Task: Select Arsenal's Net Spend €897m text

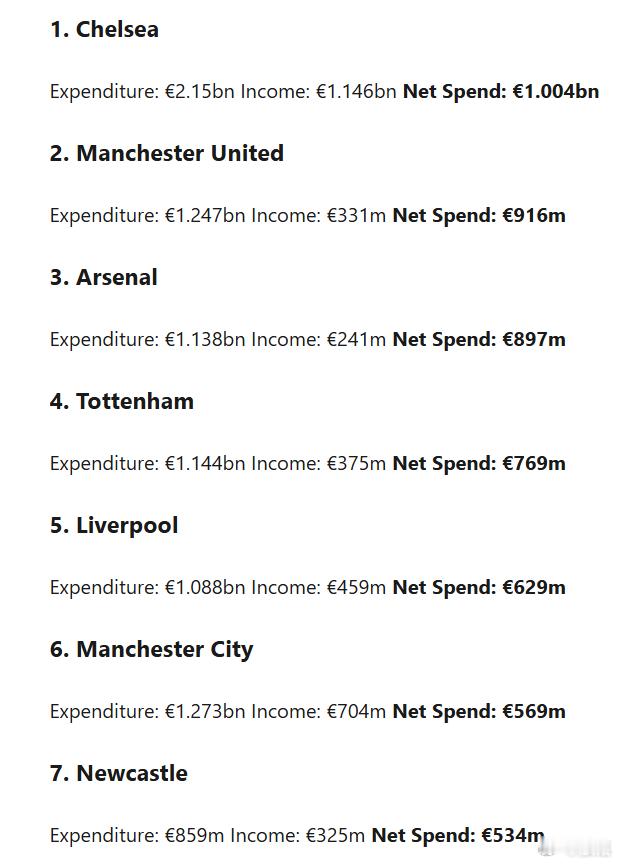Action: click(479, 339)
